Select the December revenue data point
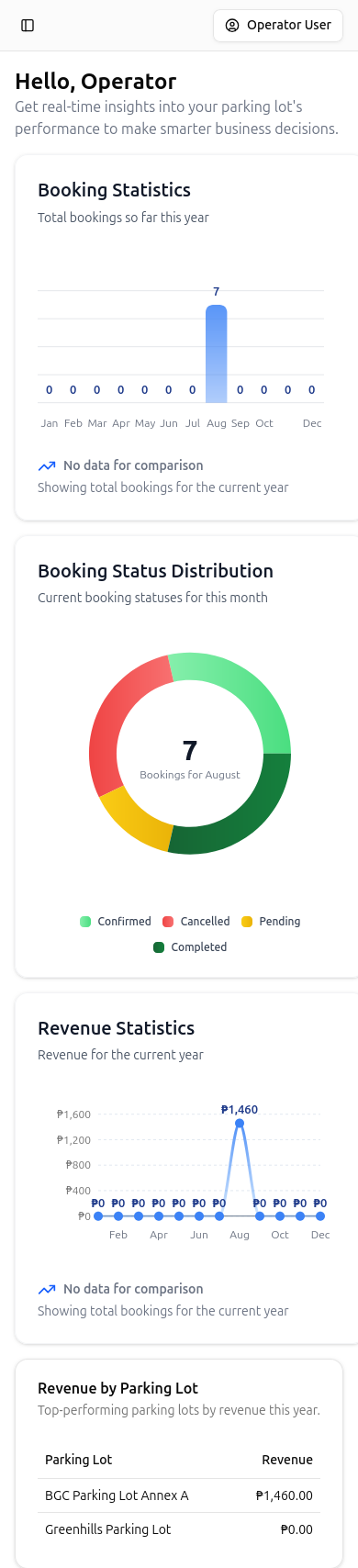Screen dimensions: 358x1568 [x=320, y=1216]
